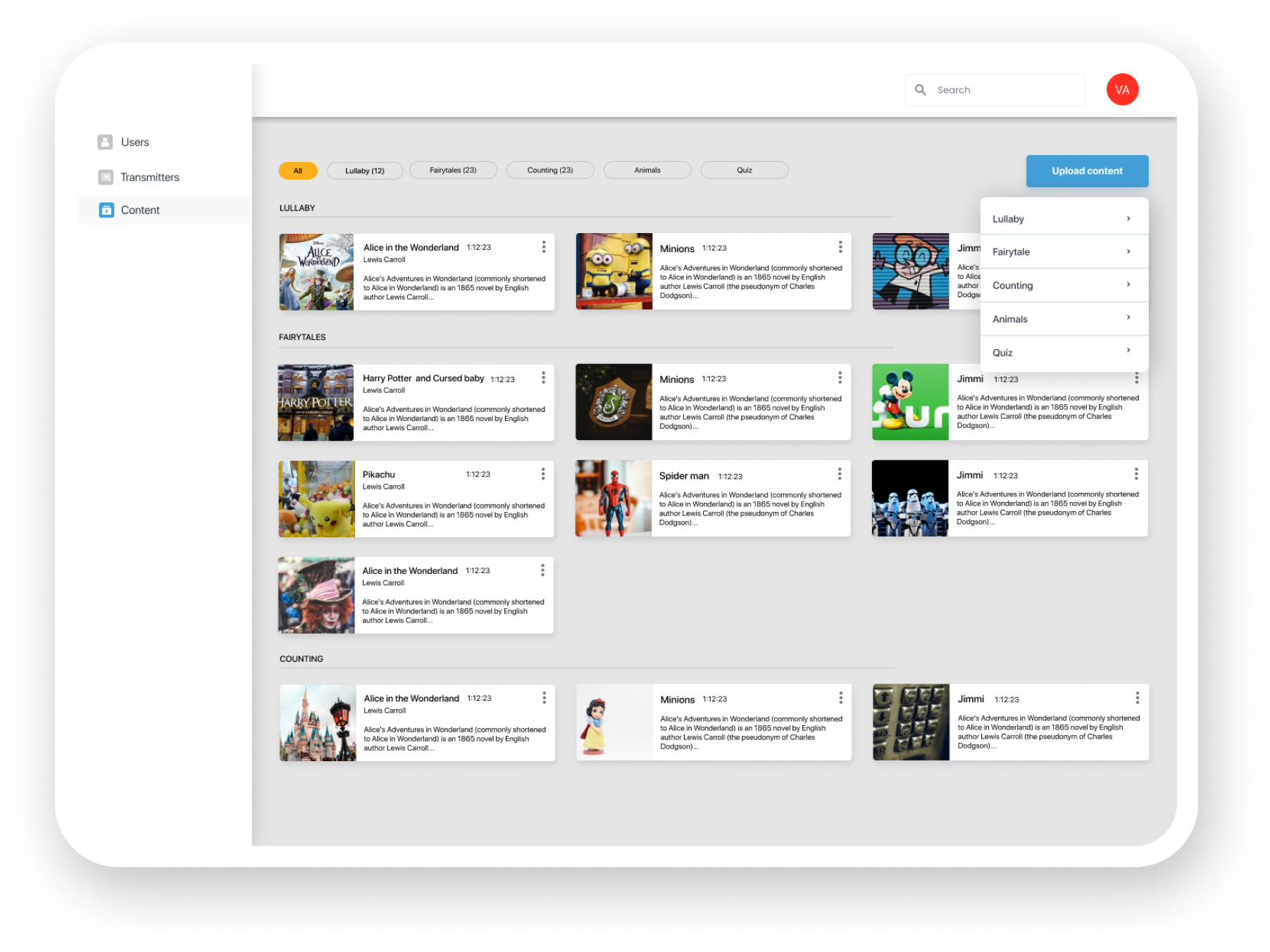
Task: Open the Transmitters sidebar icon
Action: click(105, 177)
